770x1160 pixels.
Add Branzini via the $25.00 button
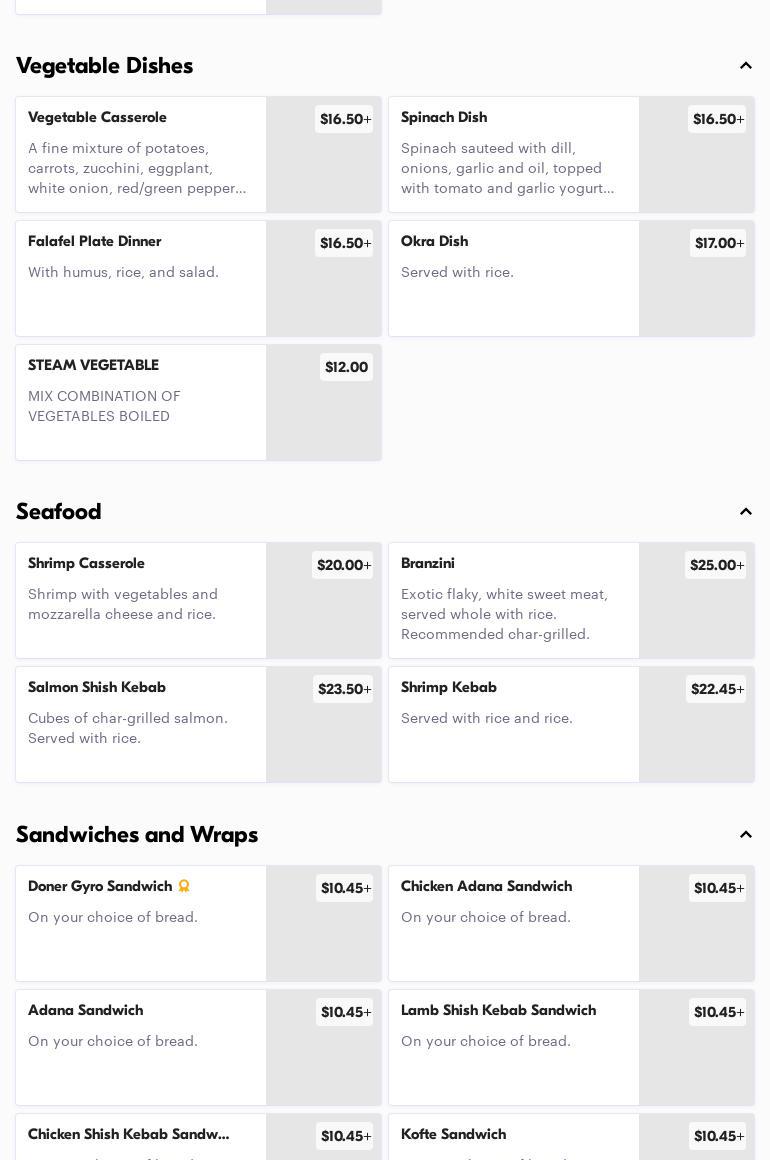coord(715,565)
